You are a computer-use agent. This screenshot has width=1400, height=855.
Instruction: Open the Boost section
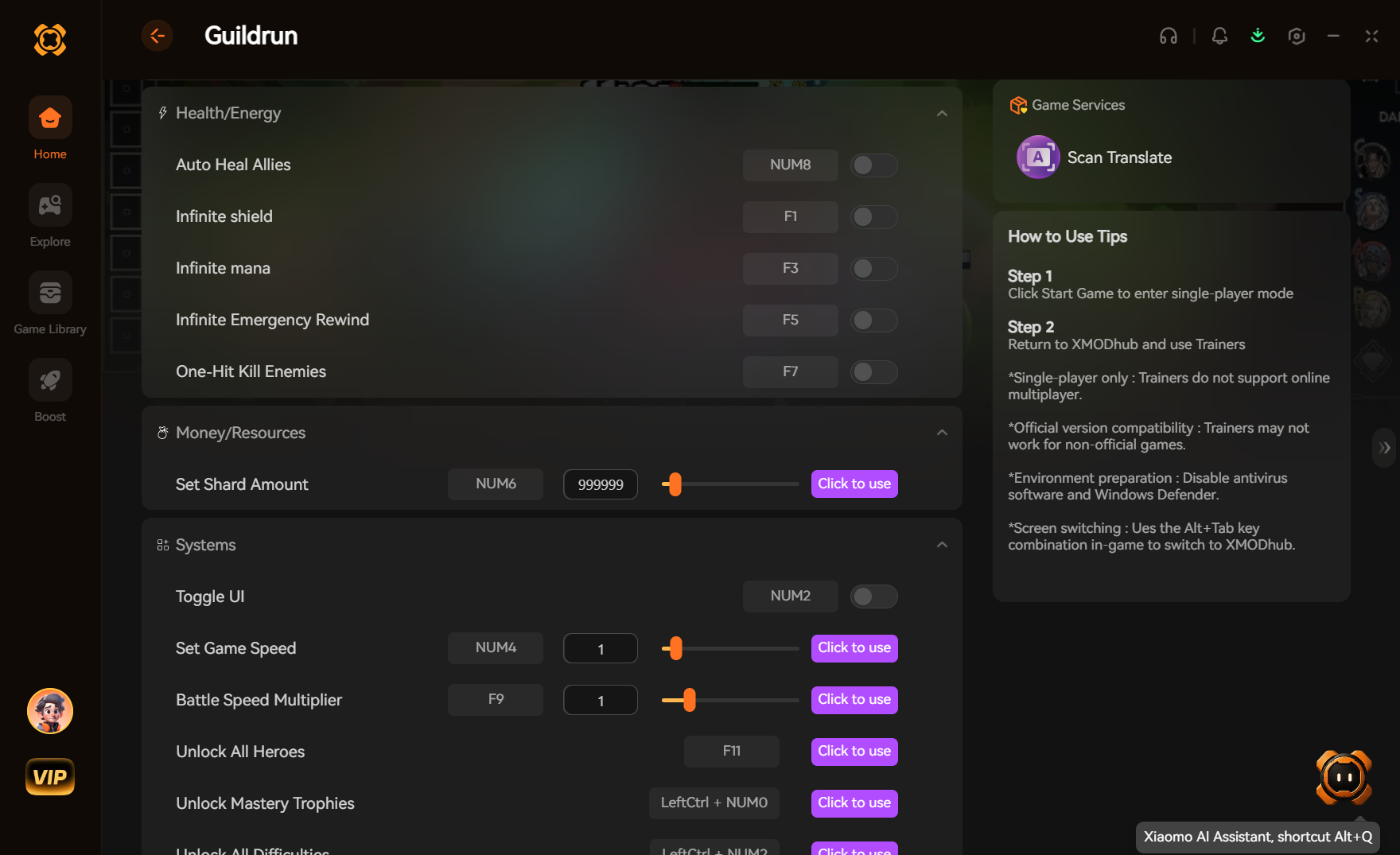coord(50,391)
